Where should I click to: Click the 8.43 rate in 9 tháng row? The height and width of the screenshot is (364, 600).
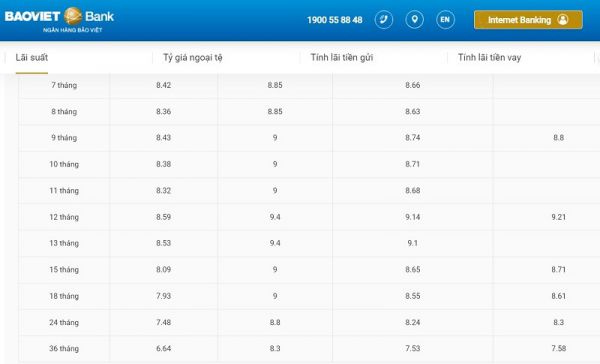163,137
